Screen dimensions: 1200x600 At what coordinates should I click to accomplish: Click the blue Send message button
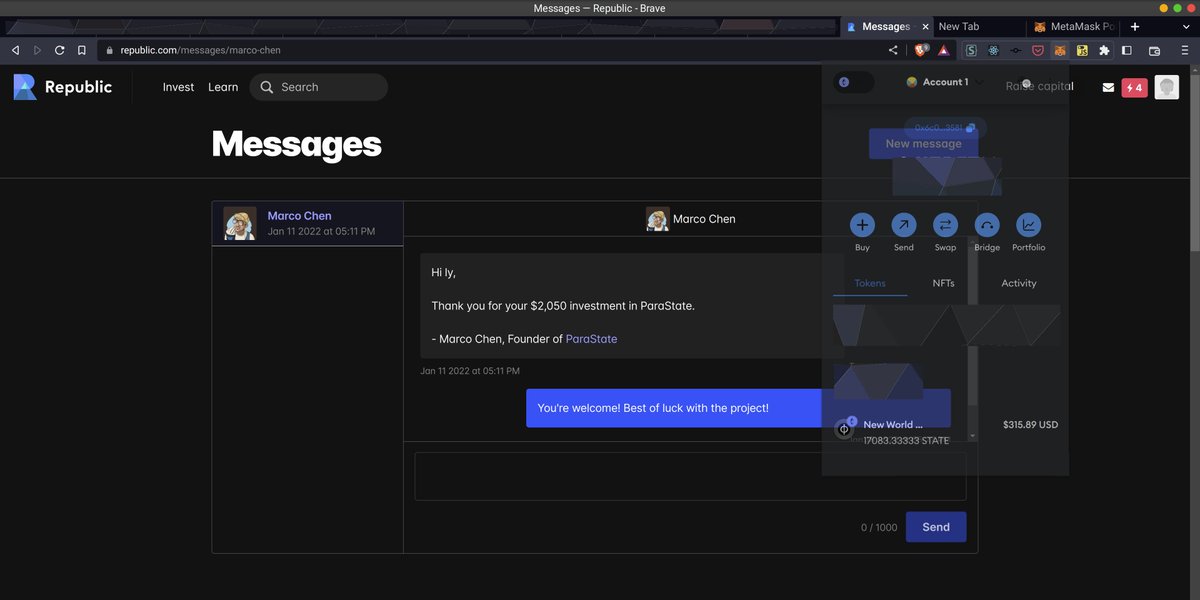click(x=936, y=527)
